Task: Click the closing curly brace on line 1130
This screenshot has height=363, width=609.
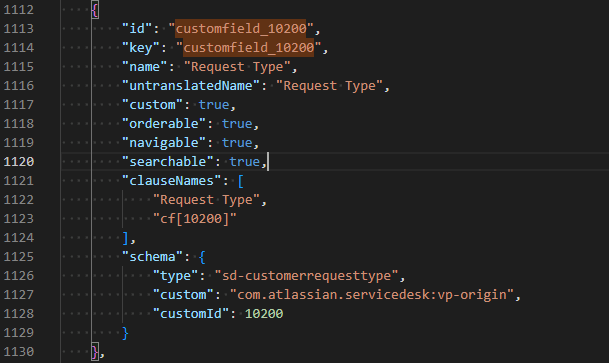Action: pos(95,352)
